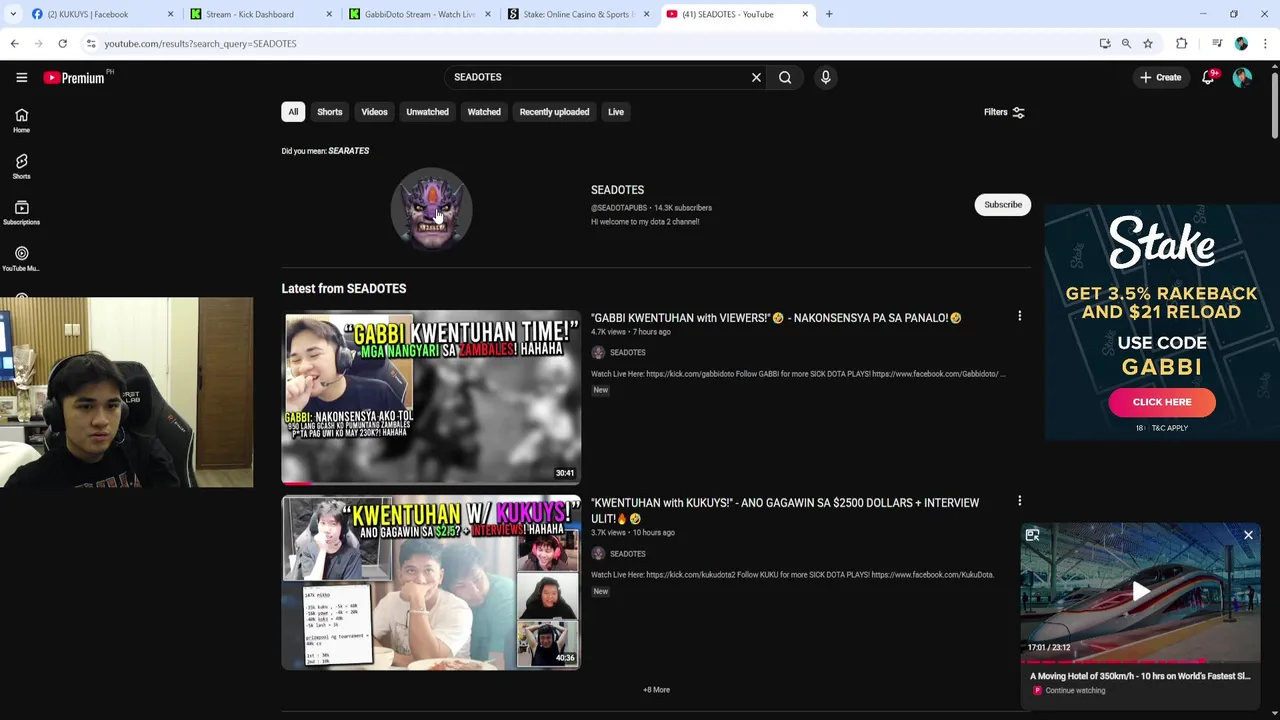Click the magnifier search button

tap(785, 77)
